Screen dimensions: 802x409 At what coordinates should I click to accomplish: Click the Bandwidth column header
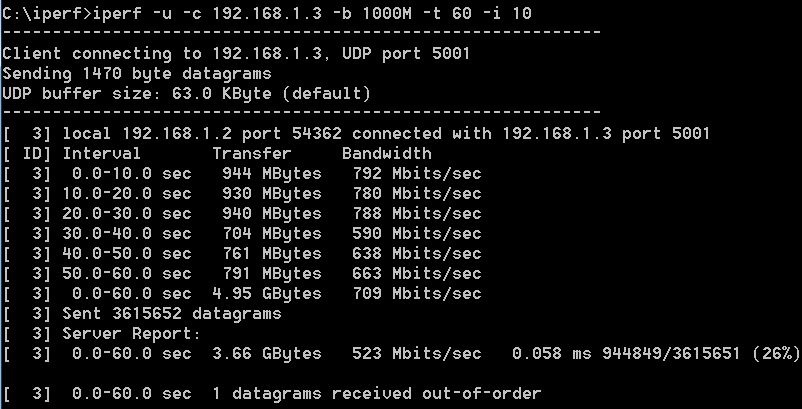[x=387, y=153]
